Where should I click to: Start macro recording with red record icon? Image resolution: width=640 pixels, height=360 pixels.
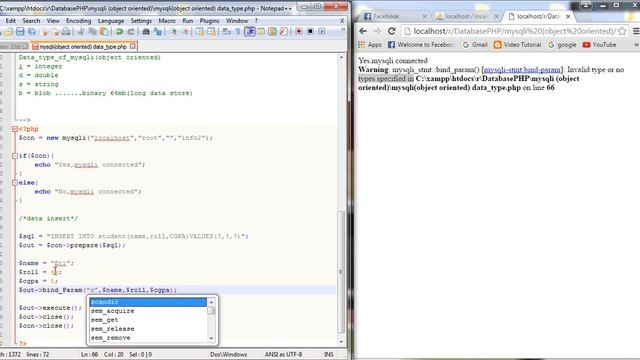pos(299,31)
